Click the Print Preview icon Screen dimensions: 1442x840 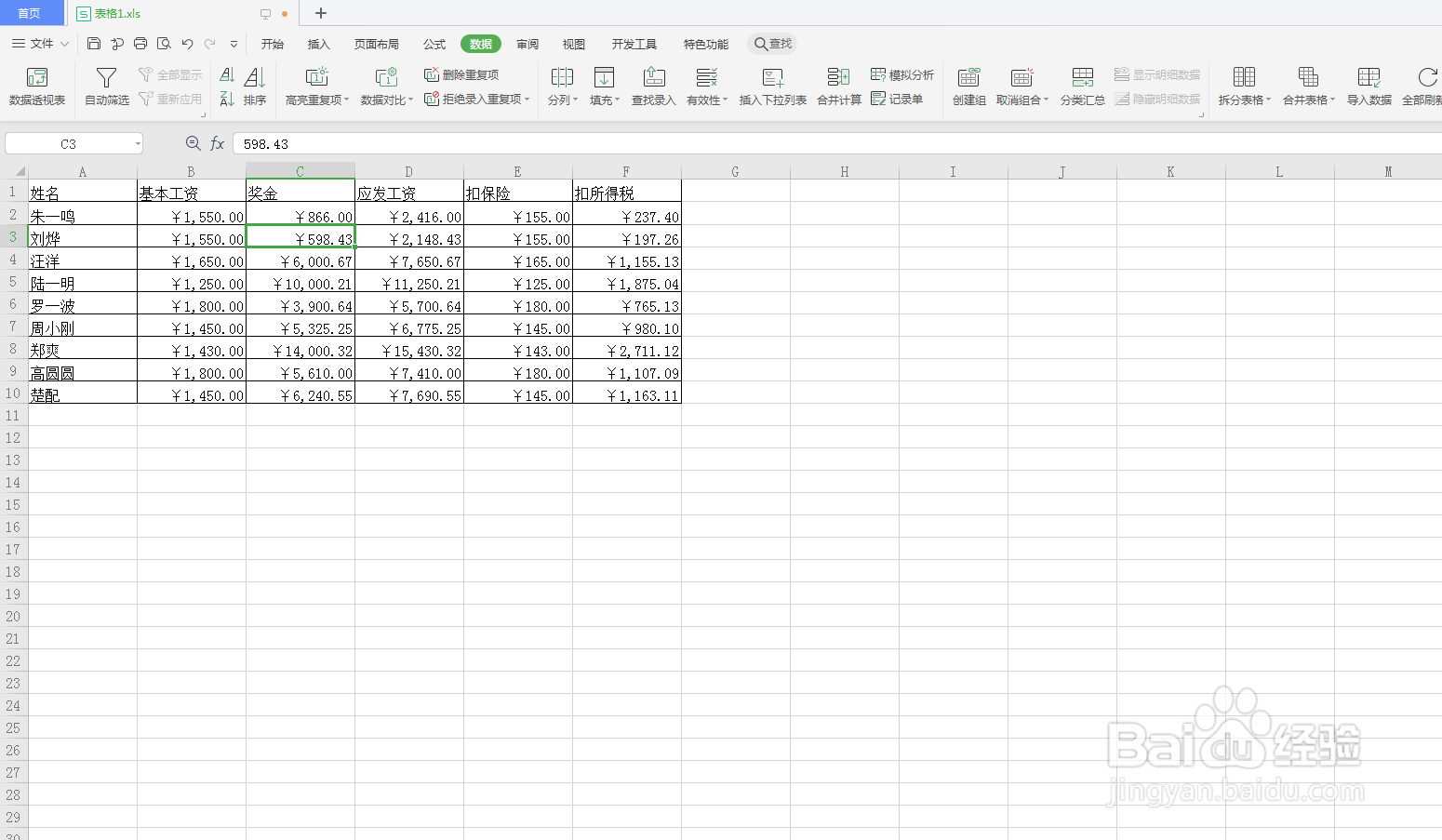[x=164, y=44]
